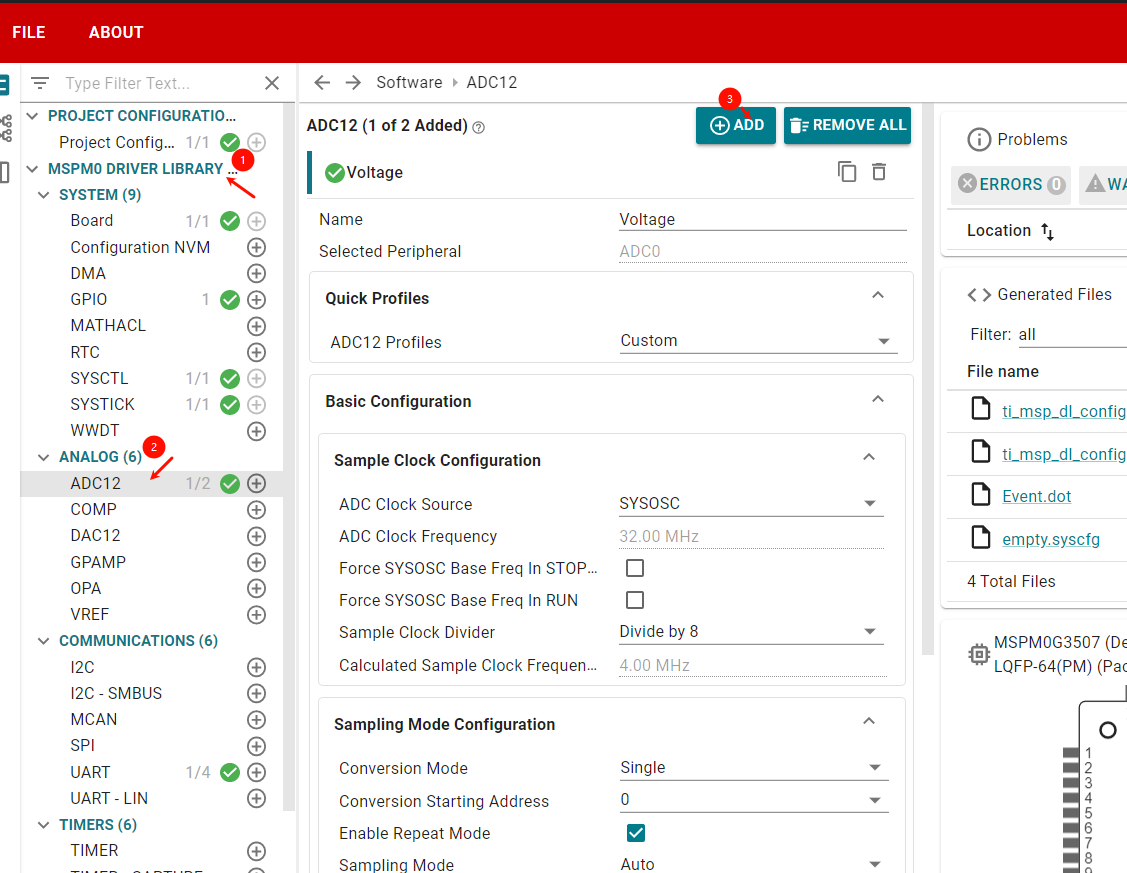Click the plus icon next to SPI

(x=257, y=746)
